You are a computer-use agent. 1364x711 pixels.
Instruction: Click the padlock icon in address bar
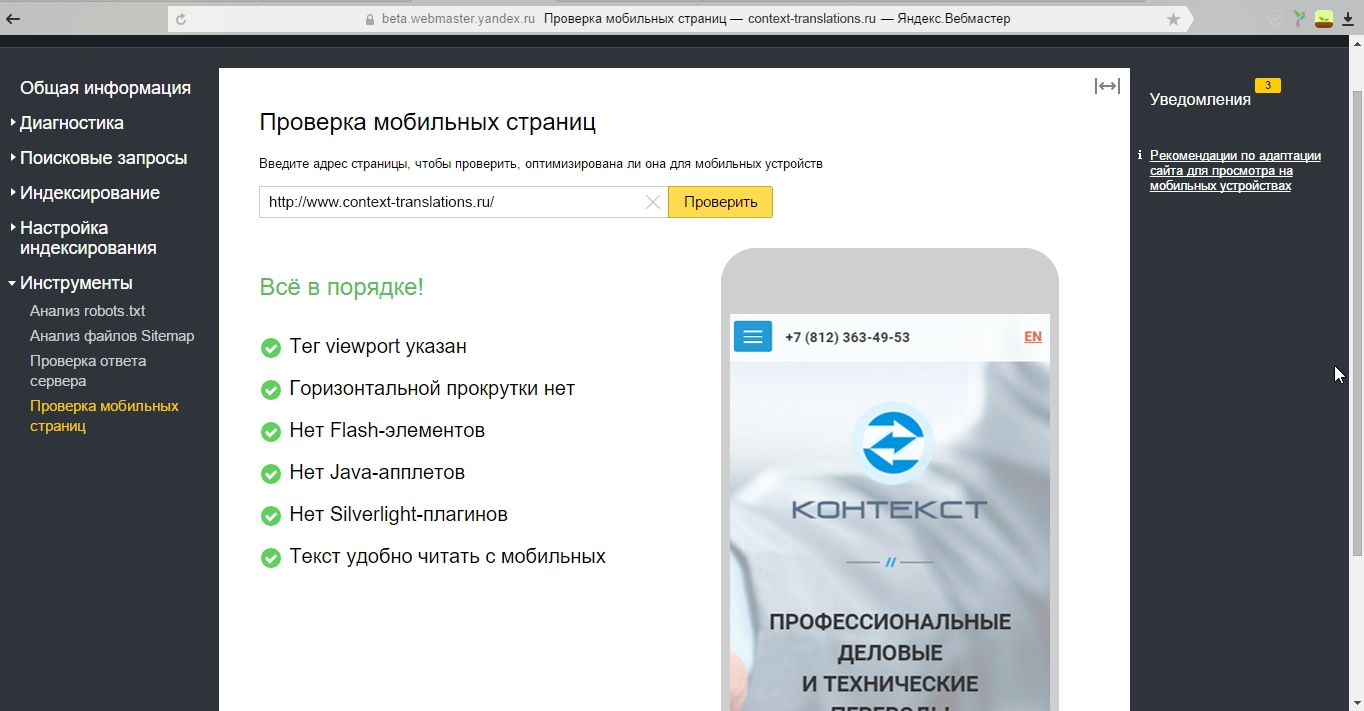tap(370, 19)
